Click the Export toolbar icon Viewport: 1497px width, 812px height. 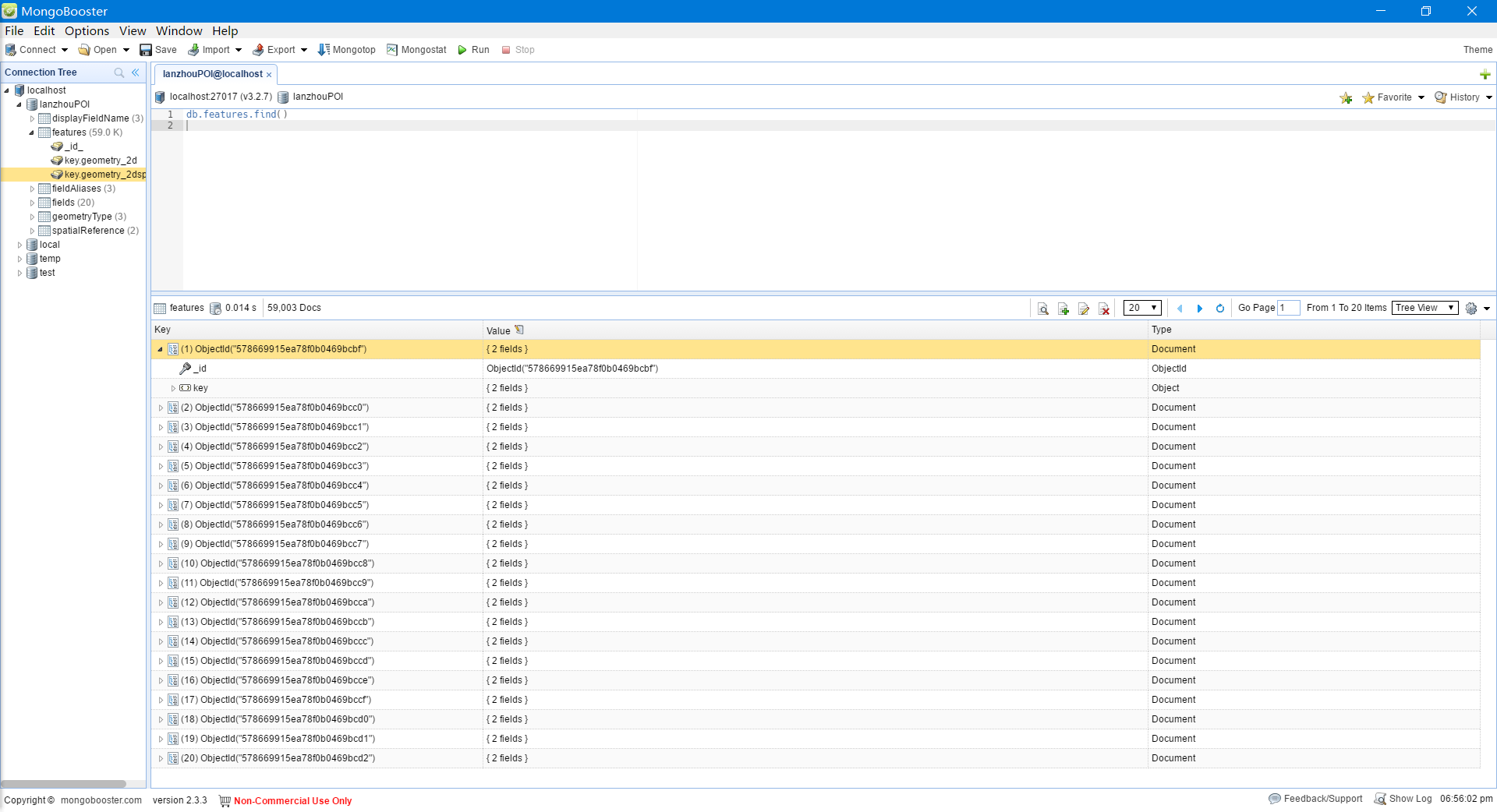pyautogui.click(x=258, y=50)
